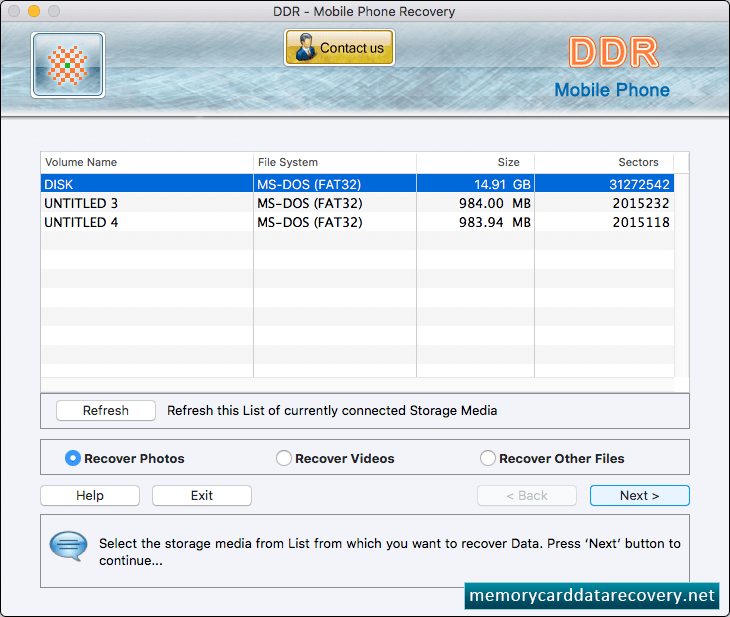730x617 pixels.
Task: Select the DISK volume row
Action: click(x=357, y=184)
